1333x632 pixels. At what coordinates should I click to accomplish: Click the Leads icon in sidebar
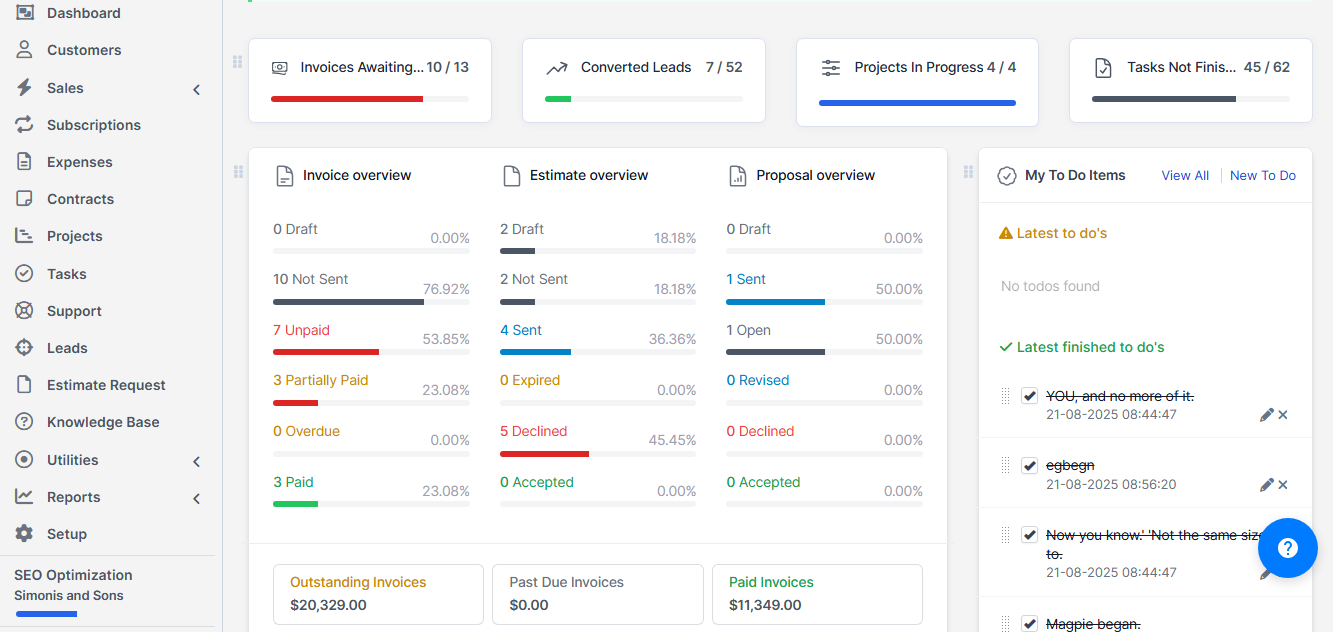[x=25, y=348]
